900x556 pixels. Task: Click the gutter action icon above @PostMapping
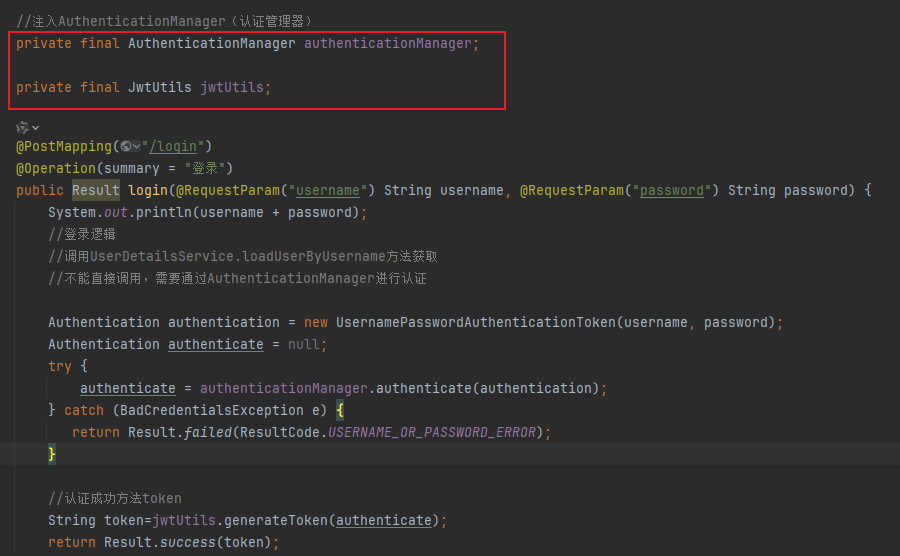coord(22,127)
